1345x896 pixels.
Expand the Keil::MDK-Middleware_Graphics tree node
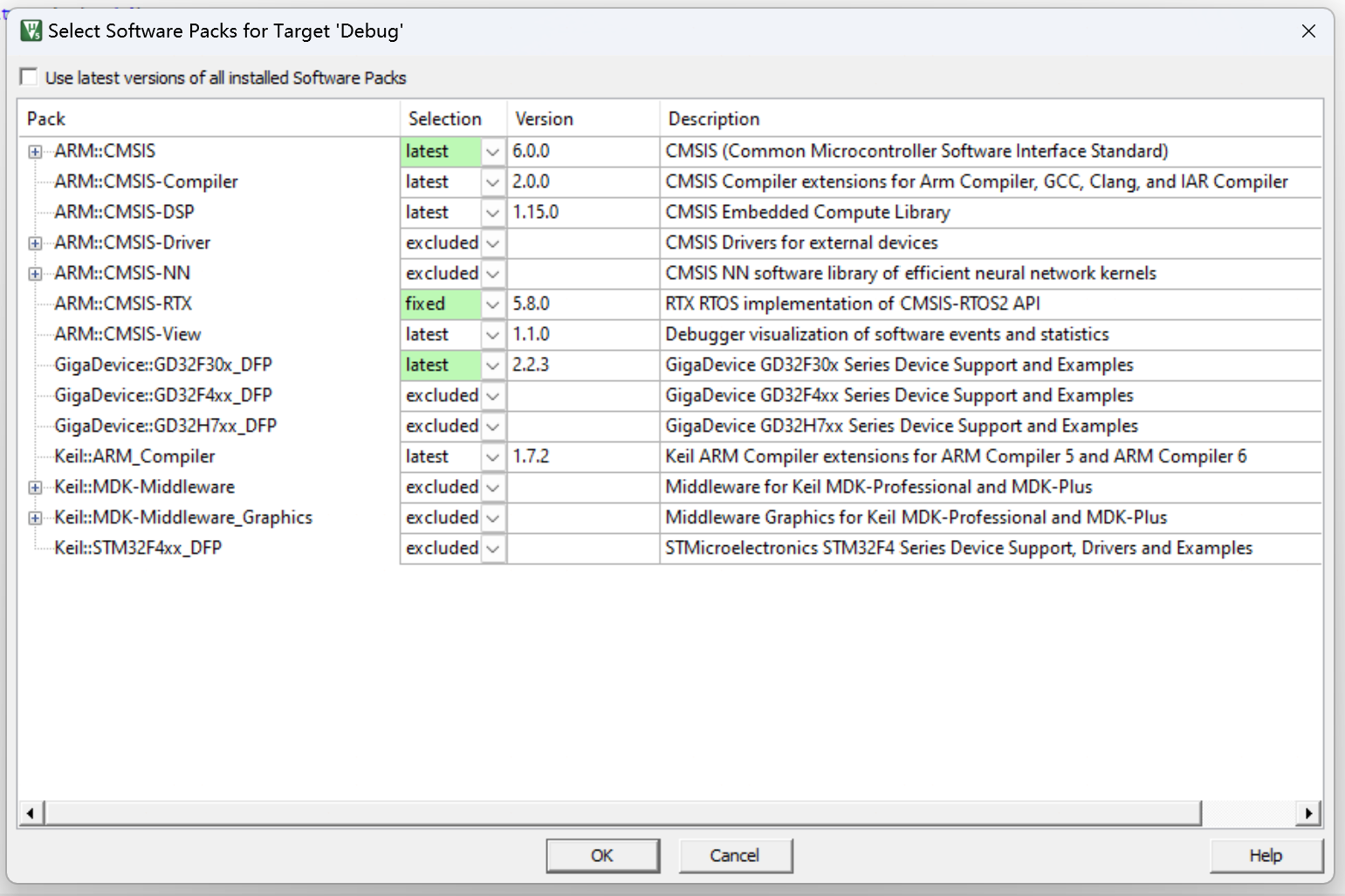tap(35, 518)
